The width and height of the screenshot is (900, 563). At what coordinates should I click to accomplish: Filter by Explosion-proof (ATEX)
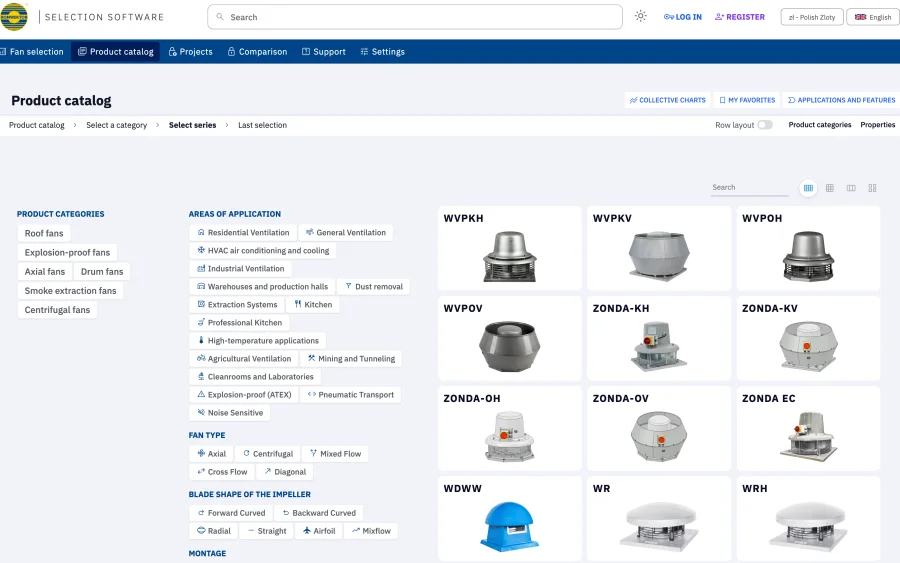tap(244, 395)
